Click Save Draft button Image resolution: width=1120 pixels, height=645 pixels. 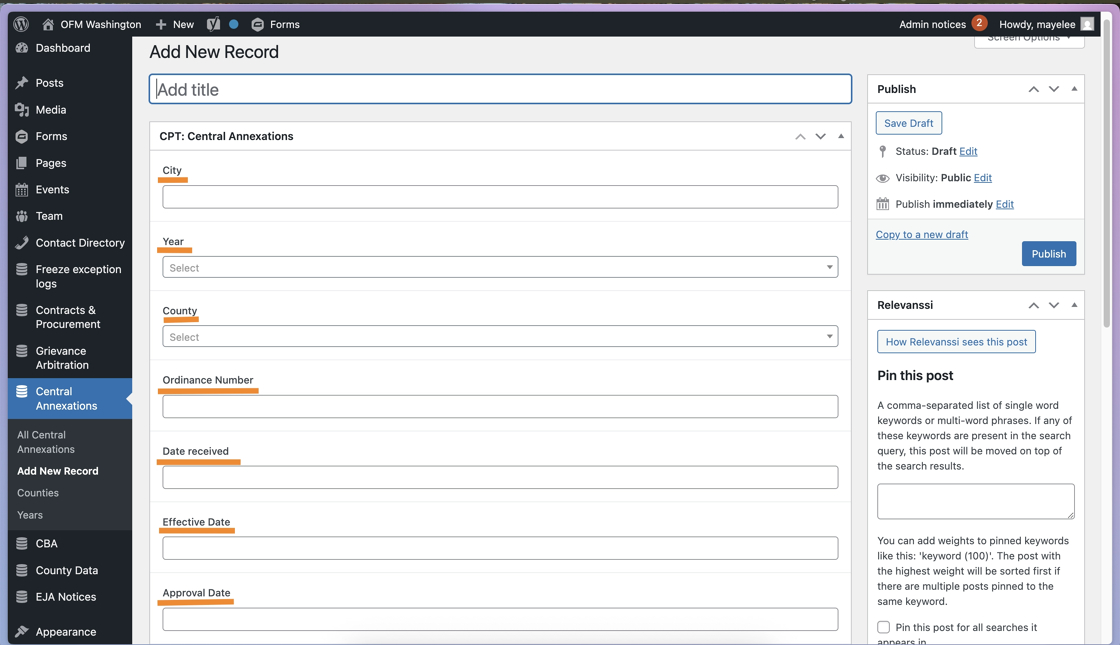(x=909, y=123)
